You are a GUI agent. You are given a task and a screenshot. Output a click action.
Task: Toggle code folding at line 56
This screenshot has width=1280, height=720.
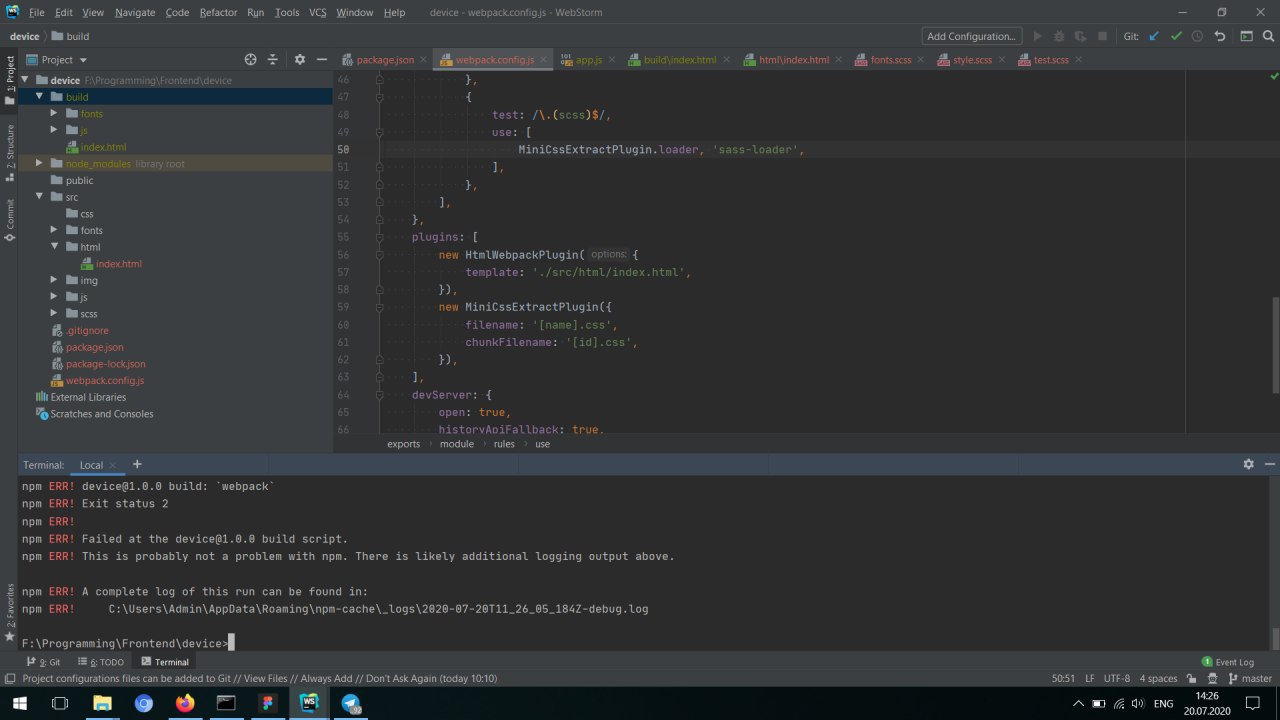381,255
